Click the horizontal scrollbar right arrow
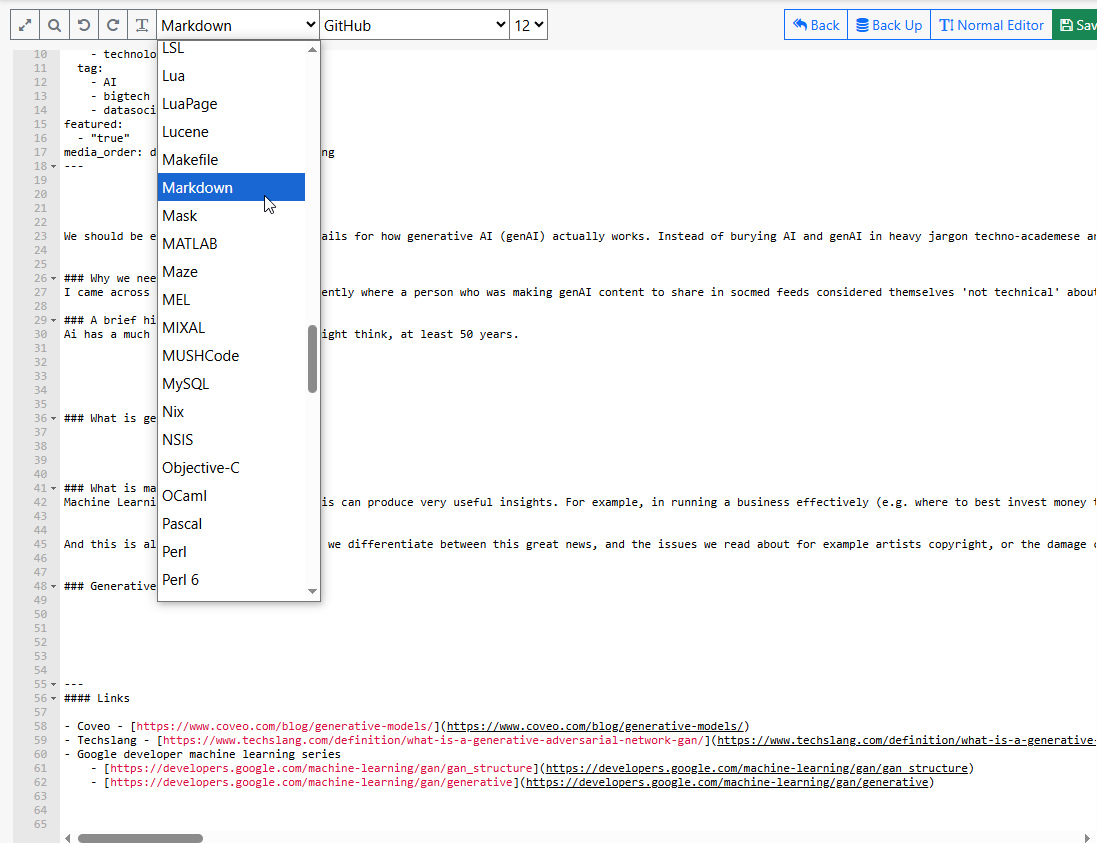This screenshot has height=843, width=1097. 1087,838
